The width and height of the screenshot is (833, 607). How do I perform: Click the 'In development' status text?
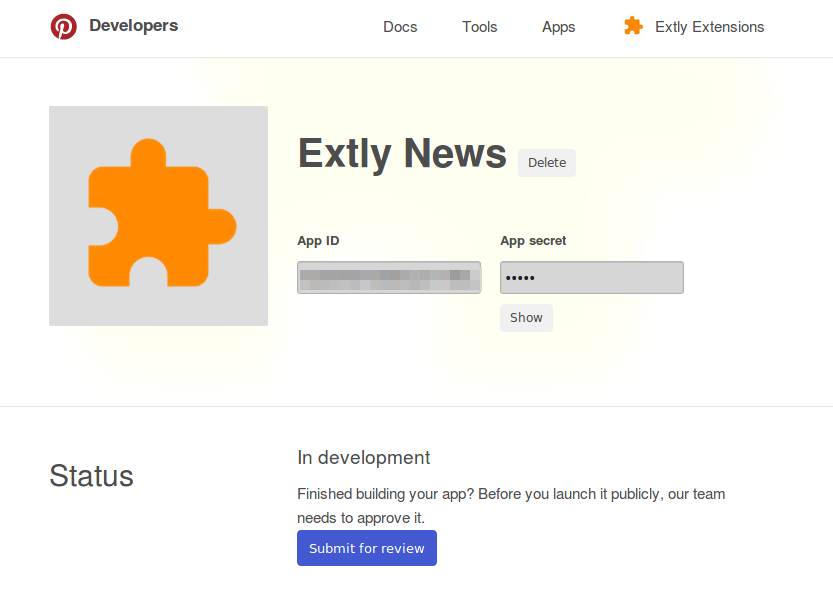pos(363,458)
